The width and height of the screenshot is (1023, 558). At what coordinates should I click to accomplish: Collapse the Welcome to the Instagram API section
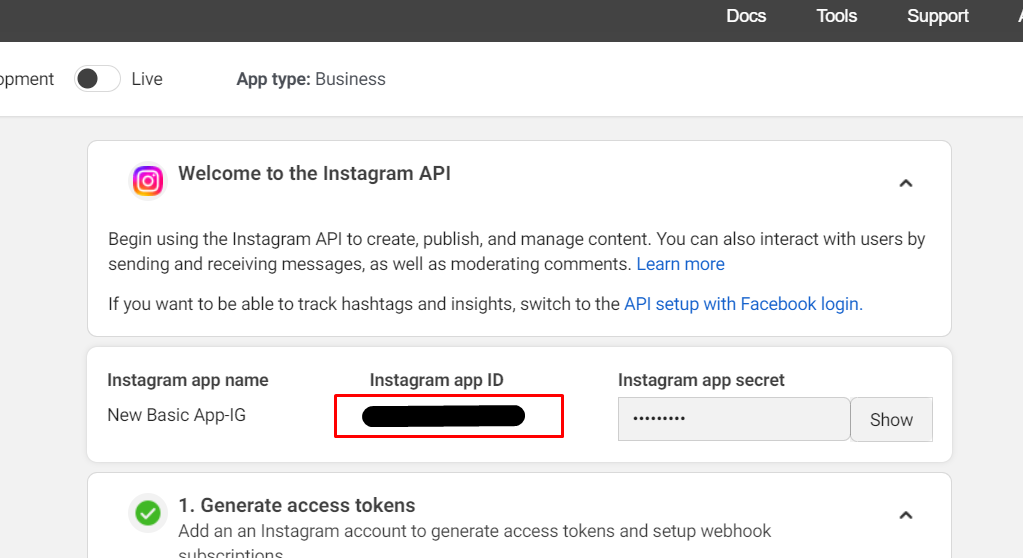[906, 183]
